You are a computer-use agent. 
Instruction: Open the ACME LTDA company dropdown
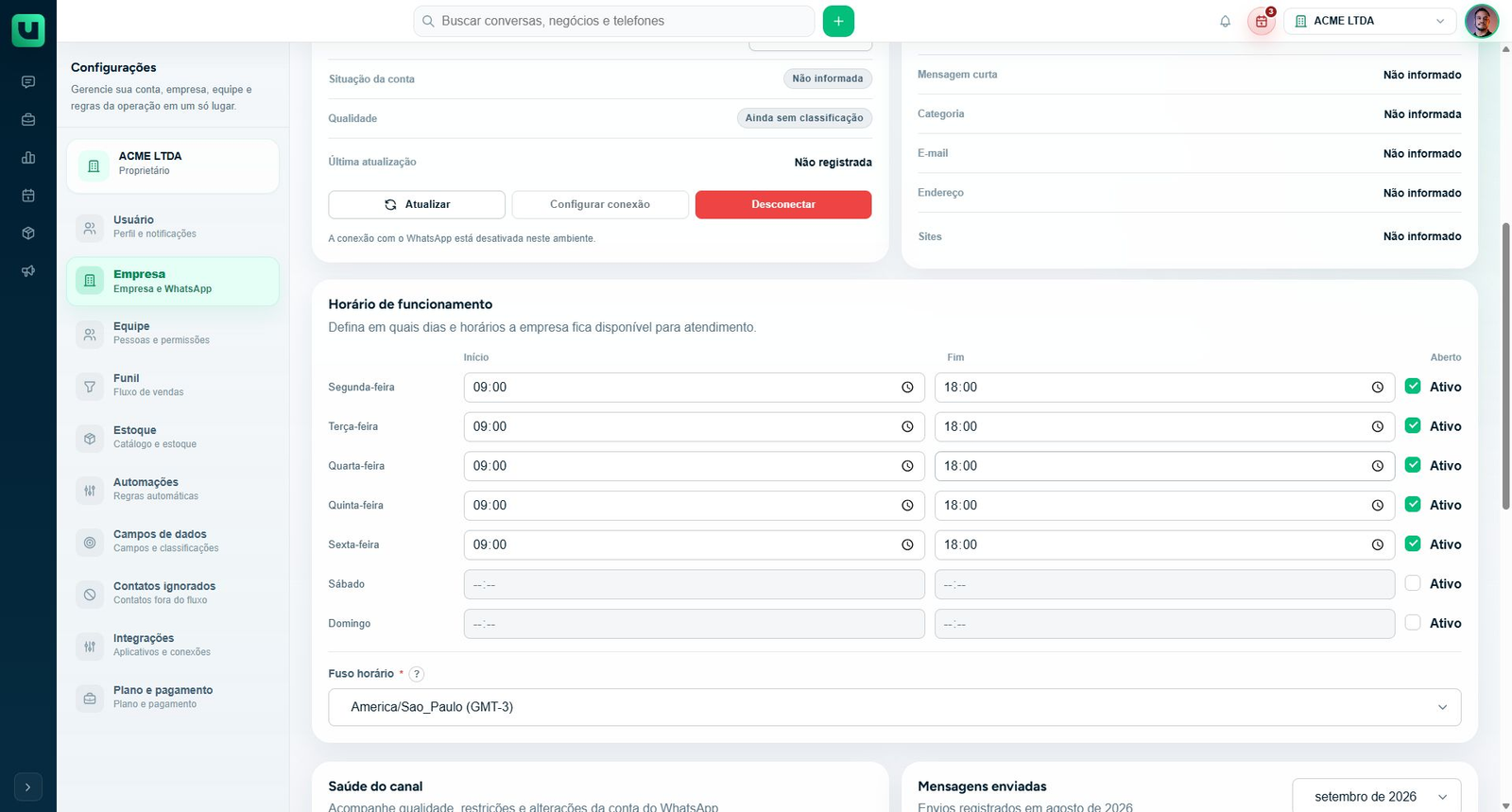pyautogui.click(x=1370, y=21)
